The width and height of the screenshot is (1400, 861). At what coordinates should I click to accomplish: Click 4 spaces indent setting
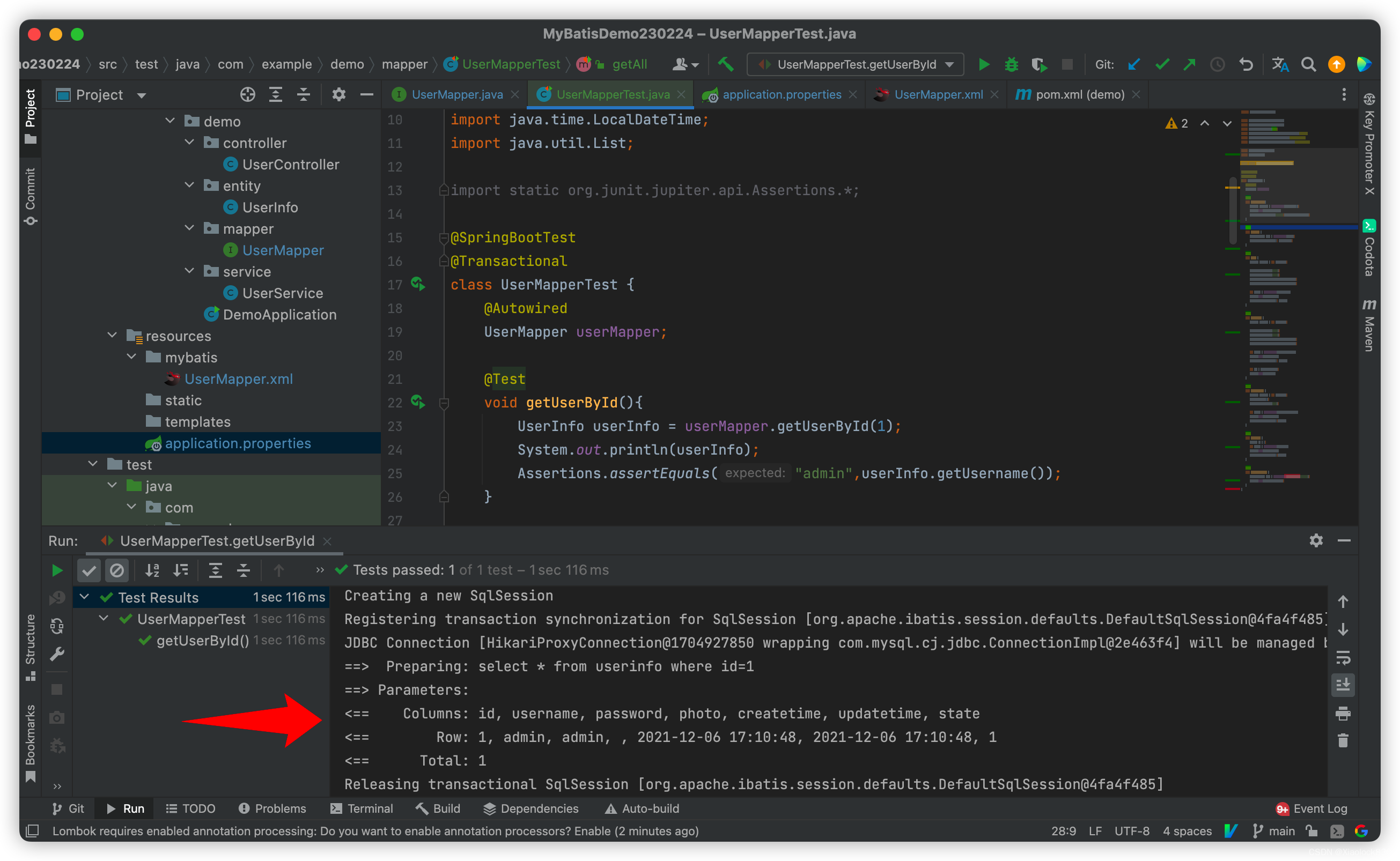1187,832
